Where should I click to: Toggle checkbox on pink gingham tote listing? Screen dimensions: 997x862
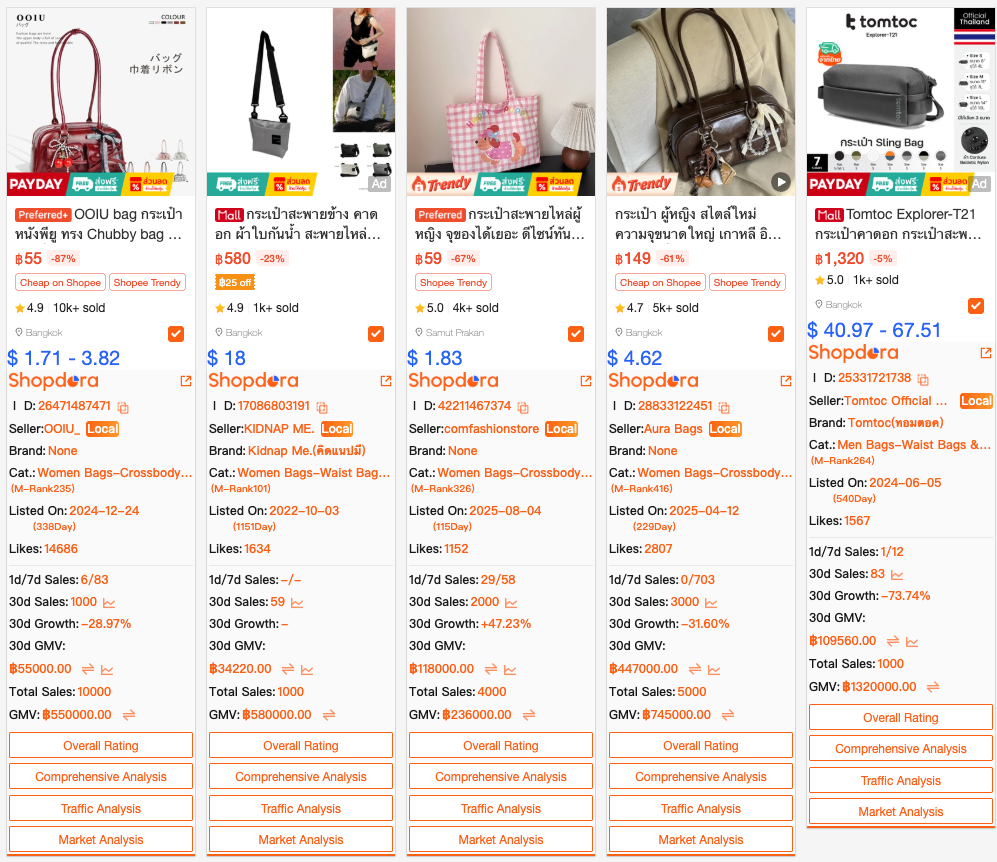576,334
